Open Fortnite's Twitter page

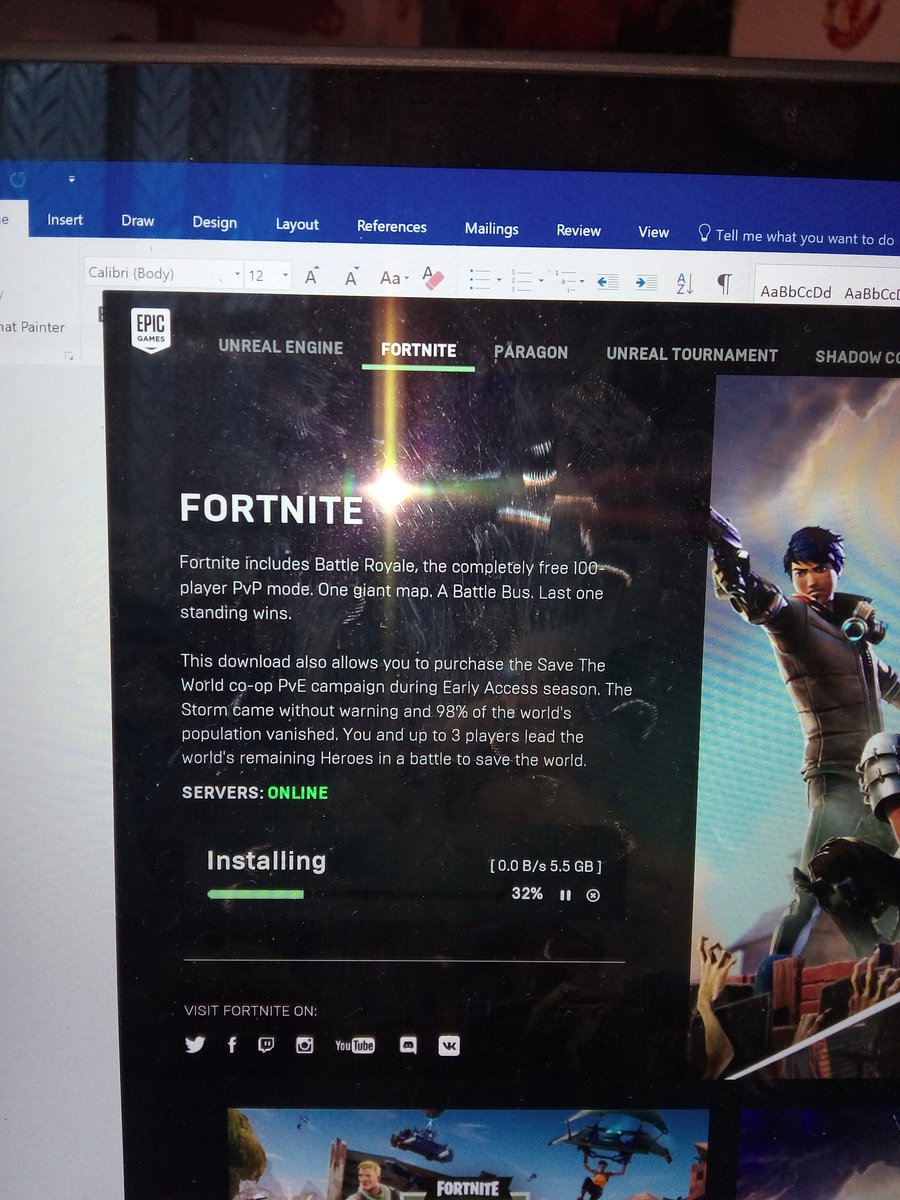(195, 1045)
